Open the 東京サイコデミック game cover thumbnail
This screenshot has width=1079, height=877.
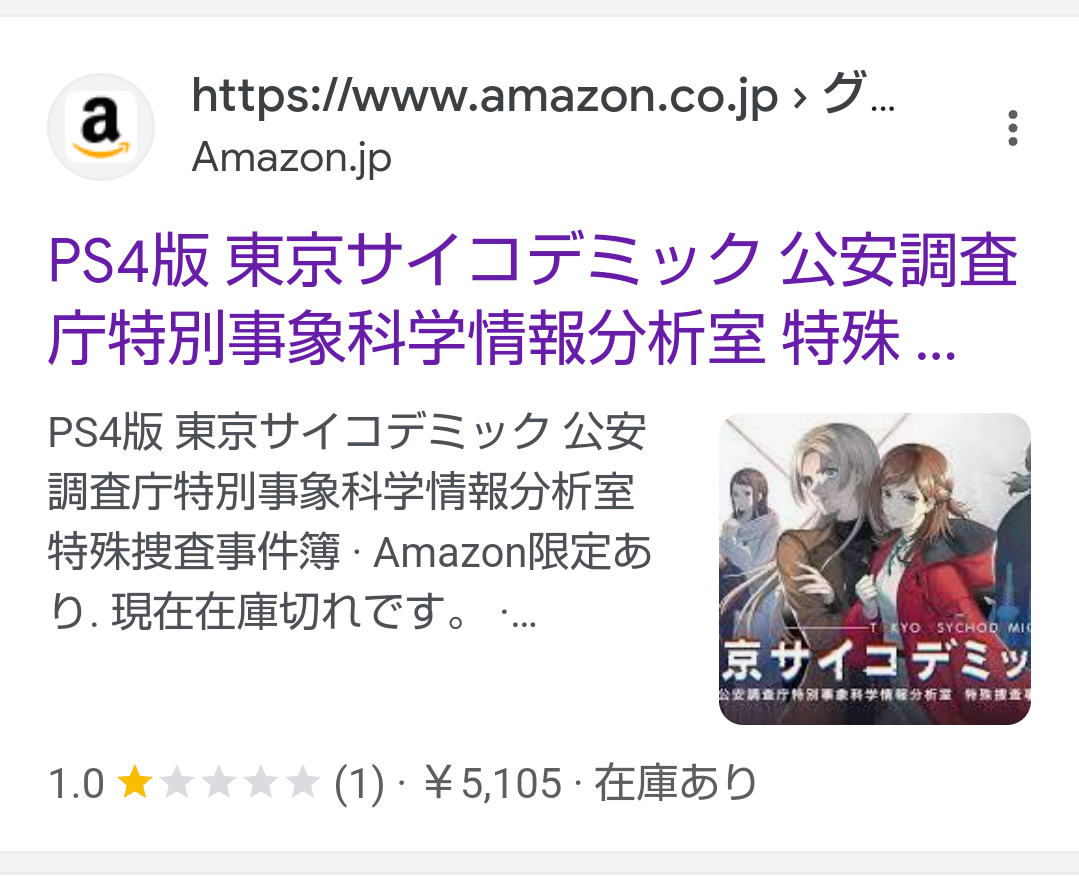click(x=875, y=569)
